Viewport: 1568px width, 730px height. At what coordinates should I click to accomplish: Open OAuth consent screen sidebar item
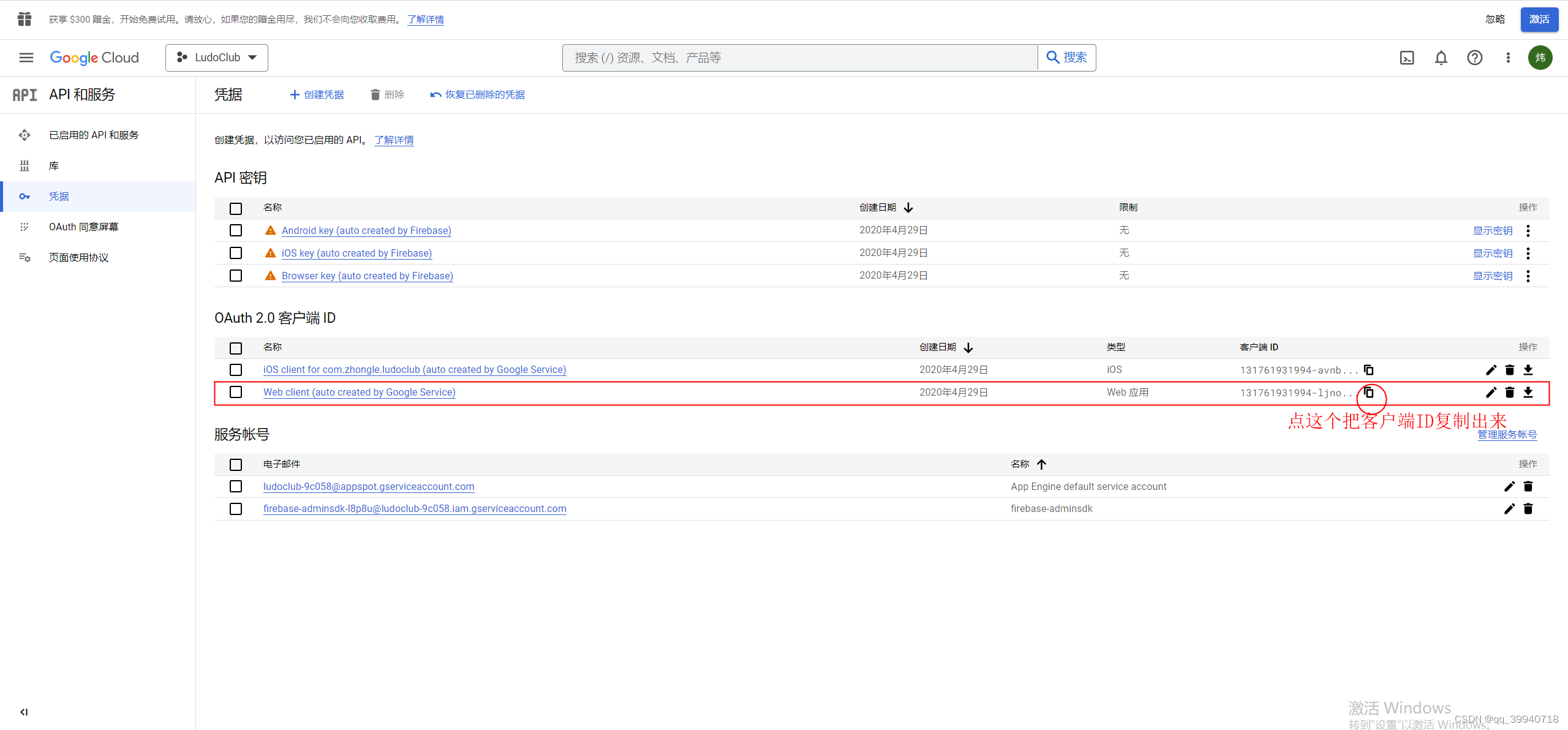[98, 227]
